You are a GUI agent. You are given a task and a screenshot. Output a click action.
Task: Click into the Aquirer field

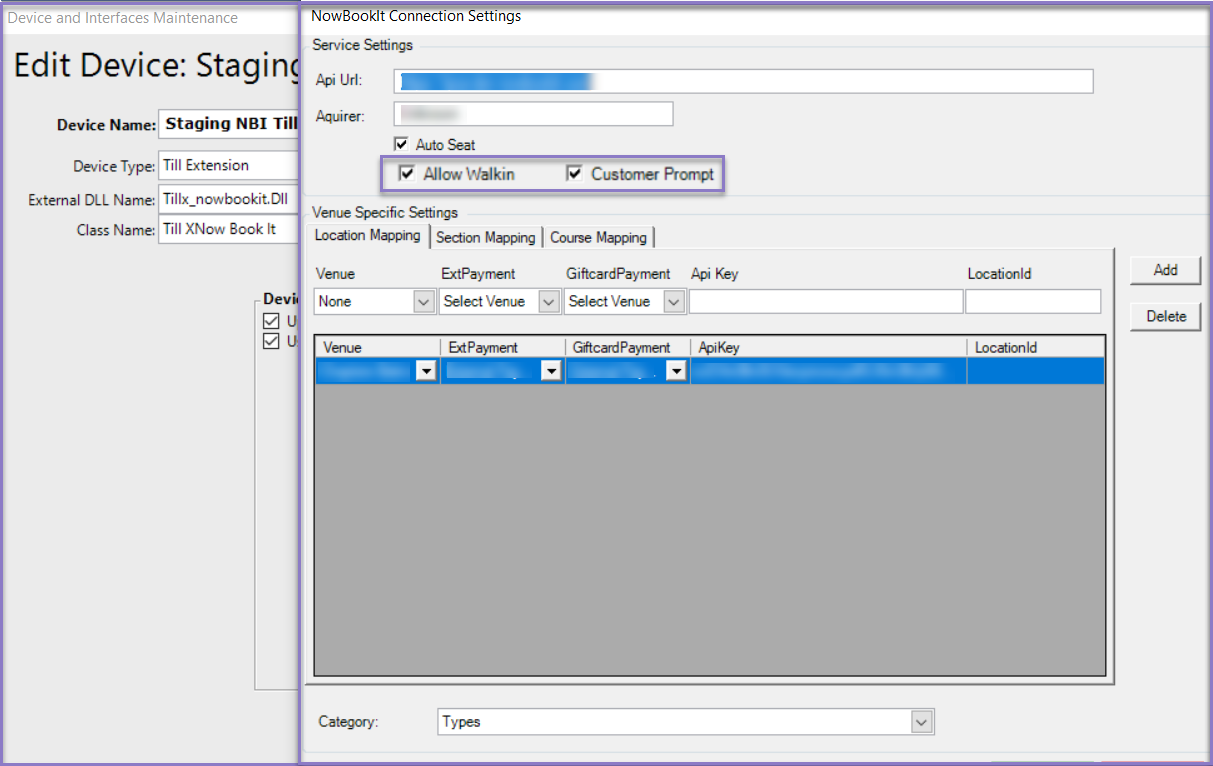pos(533,114)
